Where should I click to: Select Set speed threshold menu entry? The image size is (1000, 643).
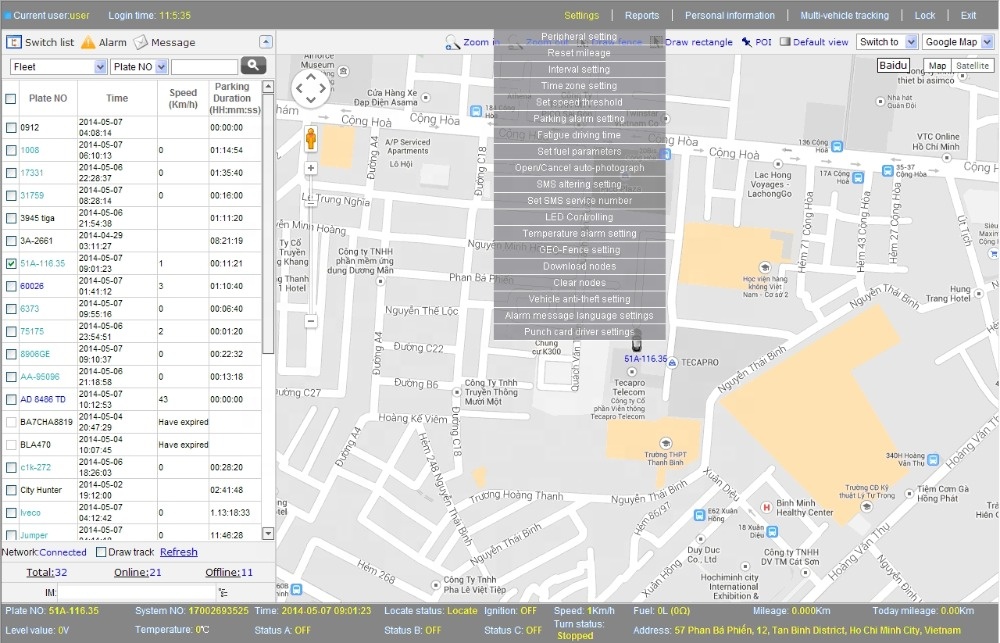tap(579, 102)
